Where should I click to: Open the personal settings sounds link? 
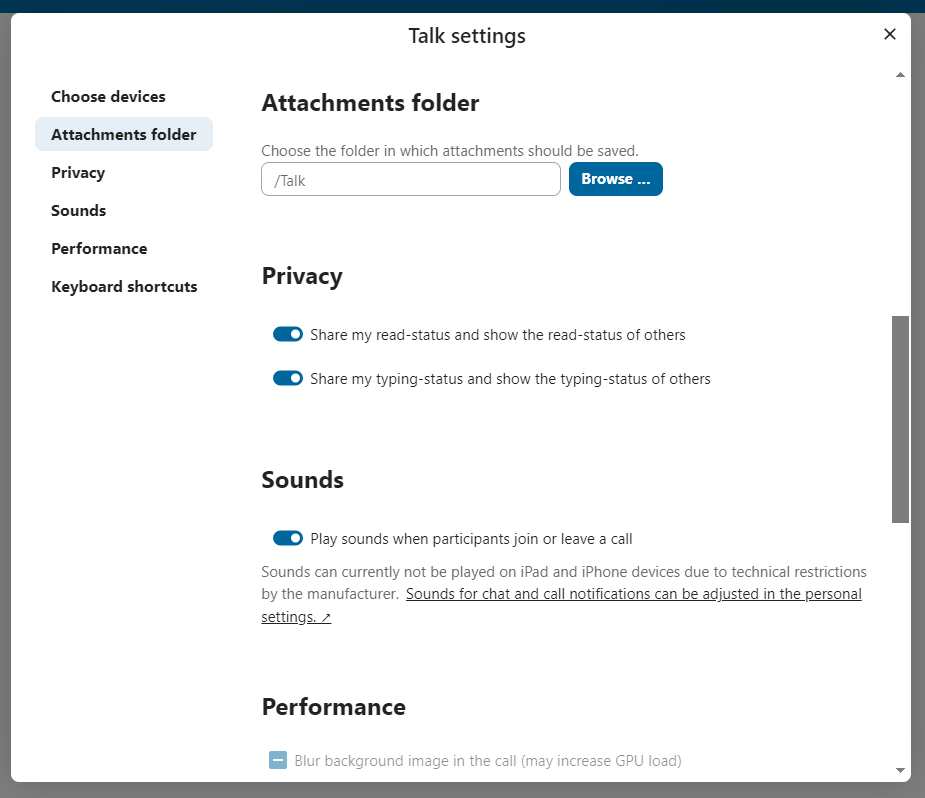(633, 594)
